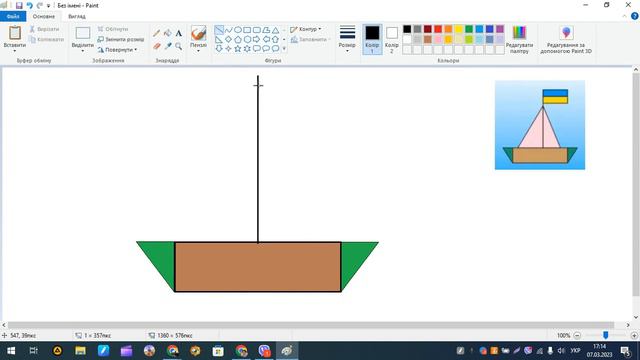Choose the Right arrow shape
The image size is (640, 360).
[257, 40]
